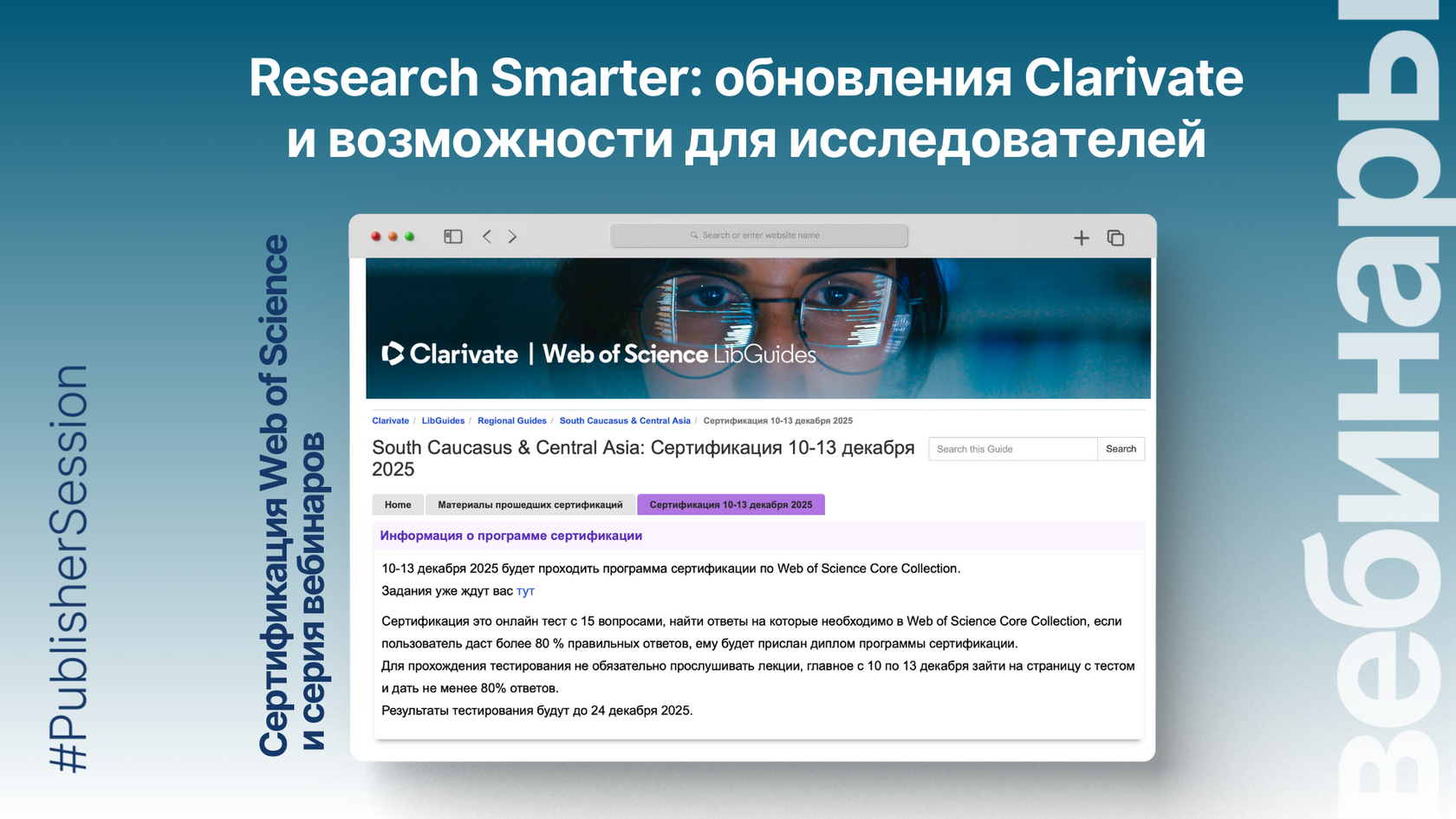Click the green fullscreen window dot
1456x819 pixels.
[410, 237]
